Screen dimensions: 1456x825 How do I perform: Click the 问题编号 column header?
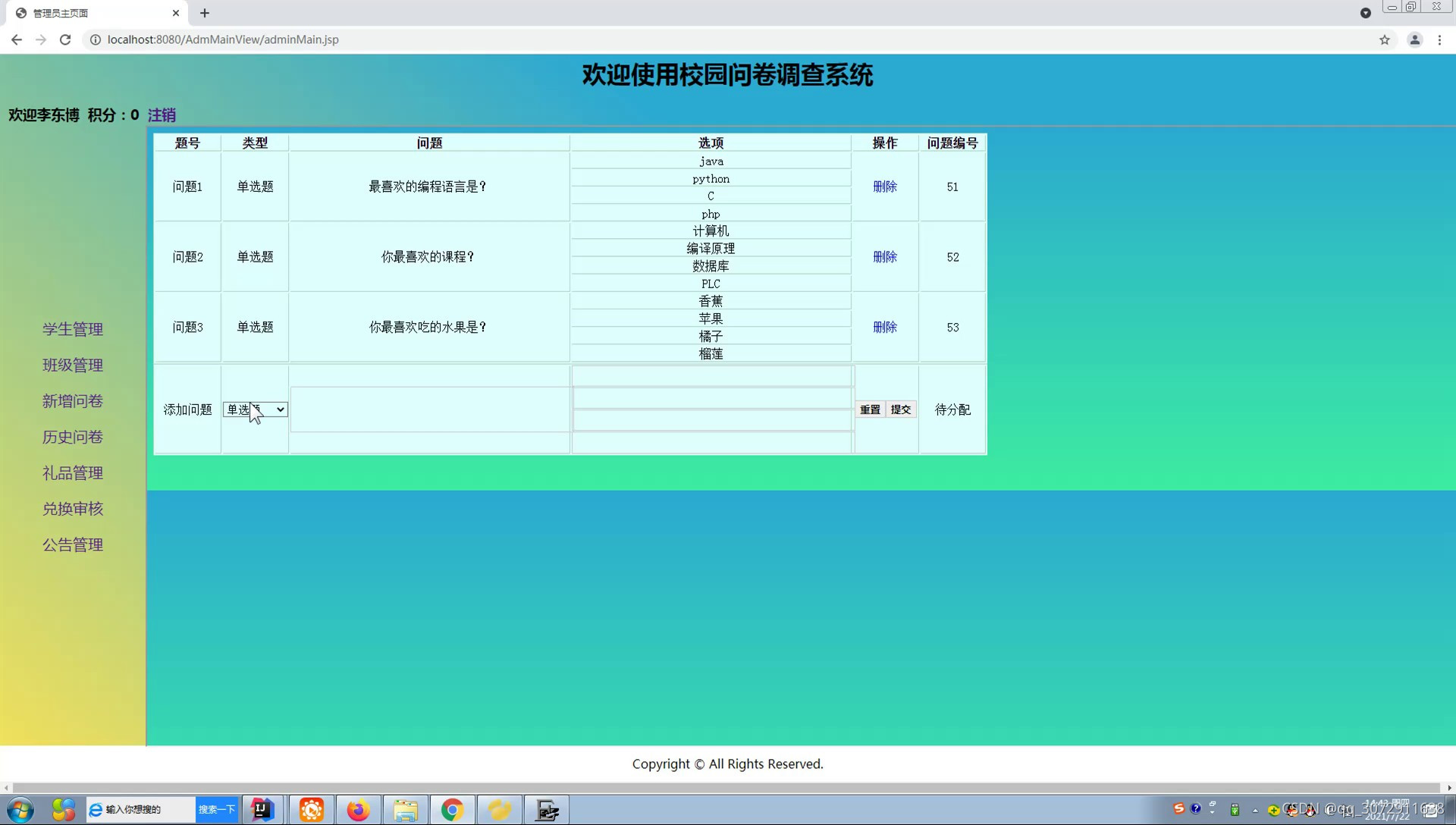pyautogui.click(x=952, y=143)
